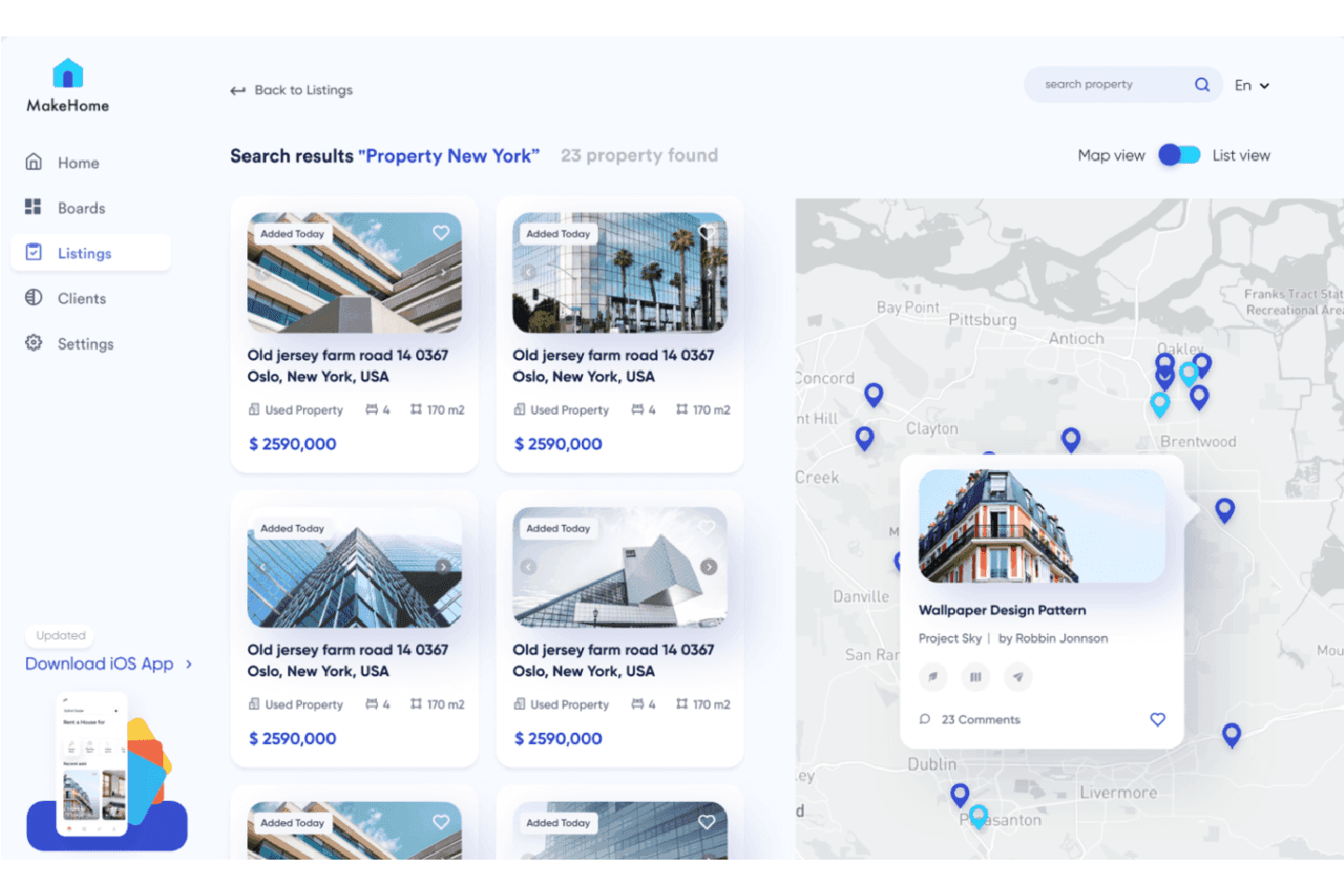Click the map pin near Dublin

[x=959, y=793]
